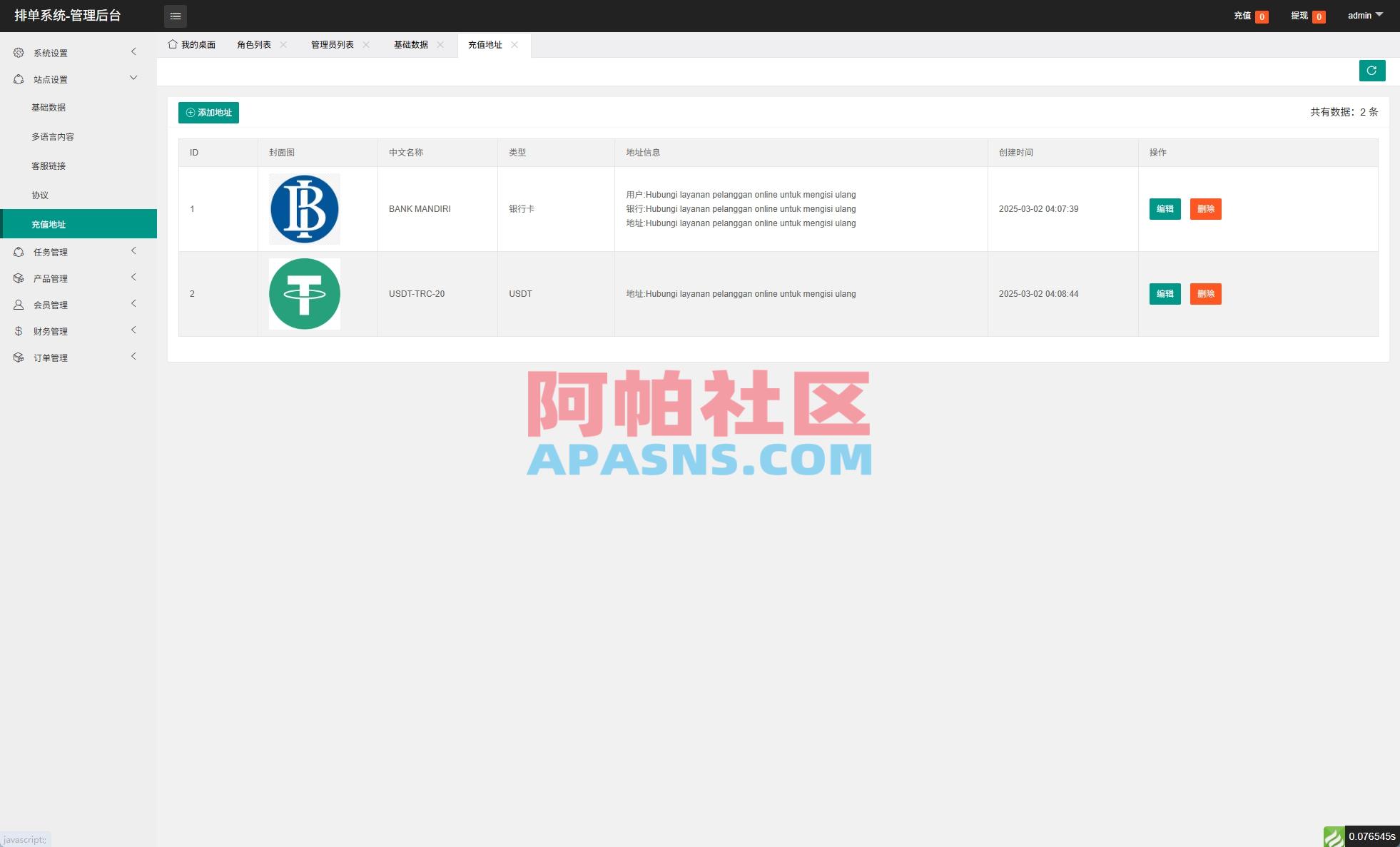The image size is (1400, 847).
Task: Click the 系统设置 gear icon
Action: 18,52
